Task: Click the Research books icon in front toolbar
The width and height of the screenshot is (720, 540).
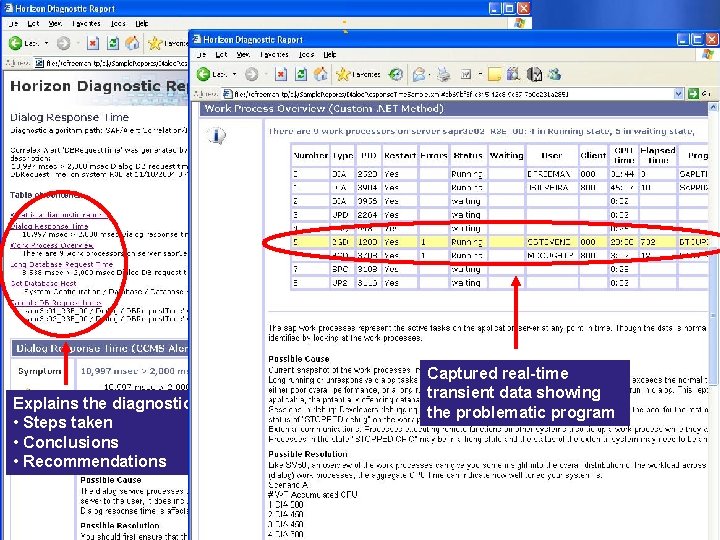Action: pyautogui.click(x=513, y=74)
